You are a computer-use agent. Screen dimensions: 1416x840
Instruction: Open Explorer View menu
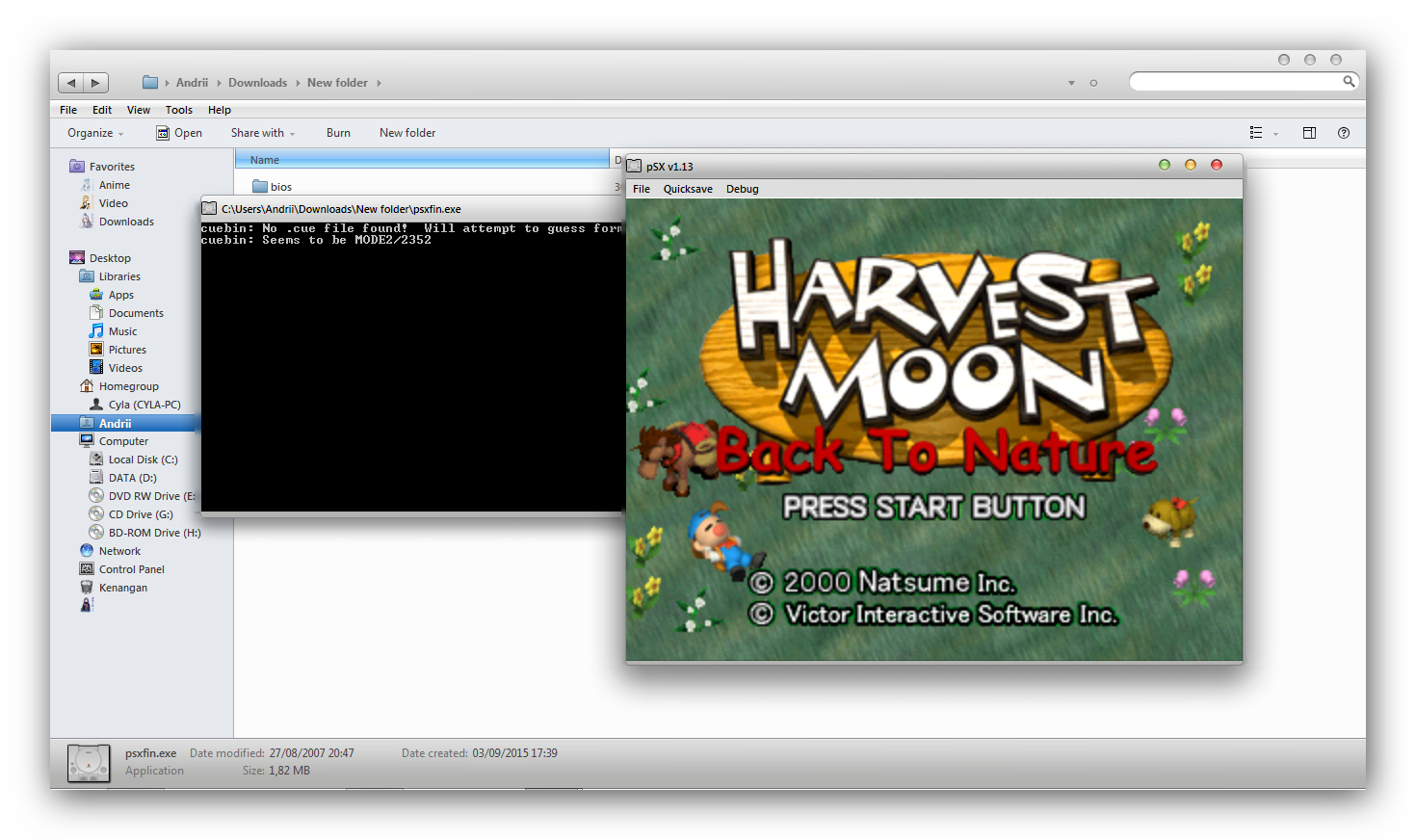click(x=139, y=110)
